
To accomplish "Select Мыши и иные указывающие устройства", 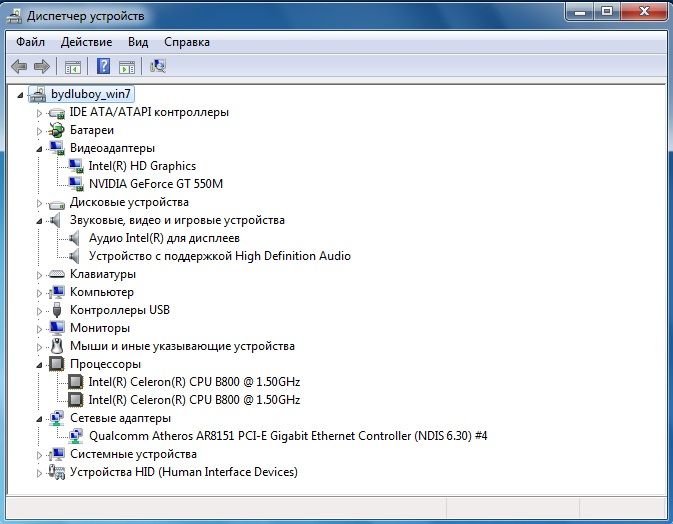I will [182, 346].
